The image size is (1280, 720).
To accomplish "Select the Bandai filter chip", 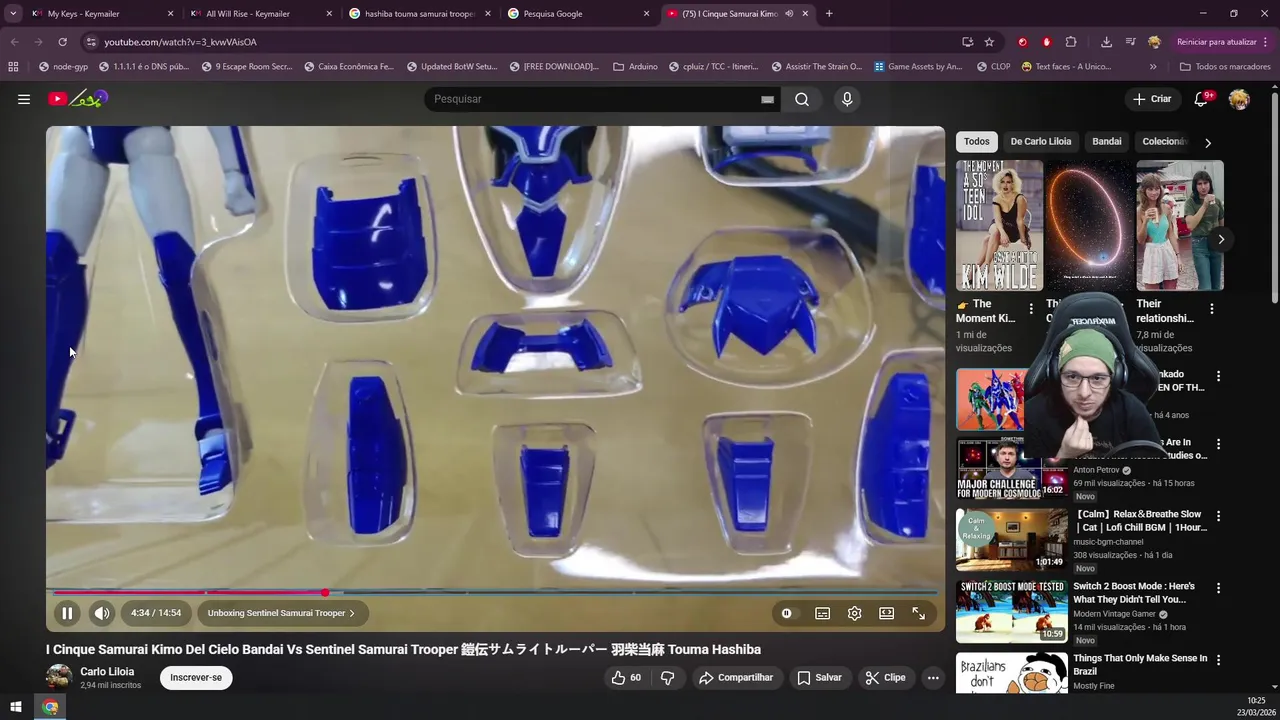I will pyautogui.click(x=1106, y=141).
